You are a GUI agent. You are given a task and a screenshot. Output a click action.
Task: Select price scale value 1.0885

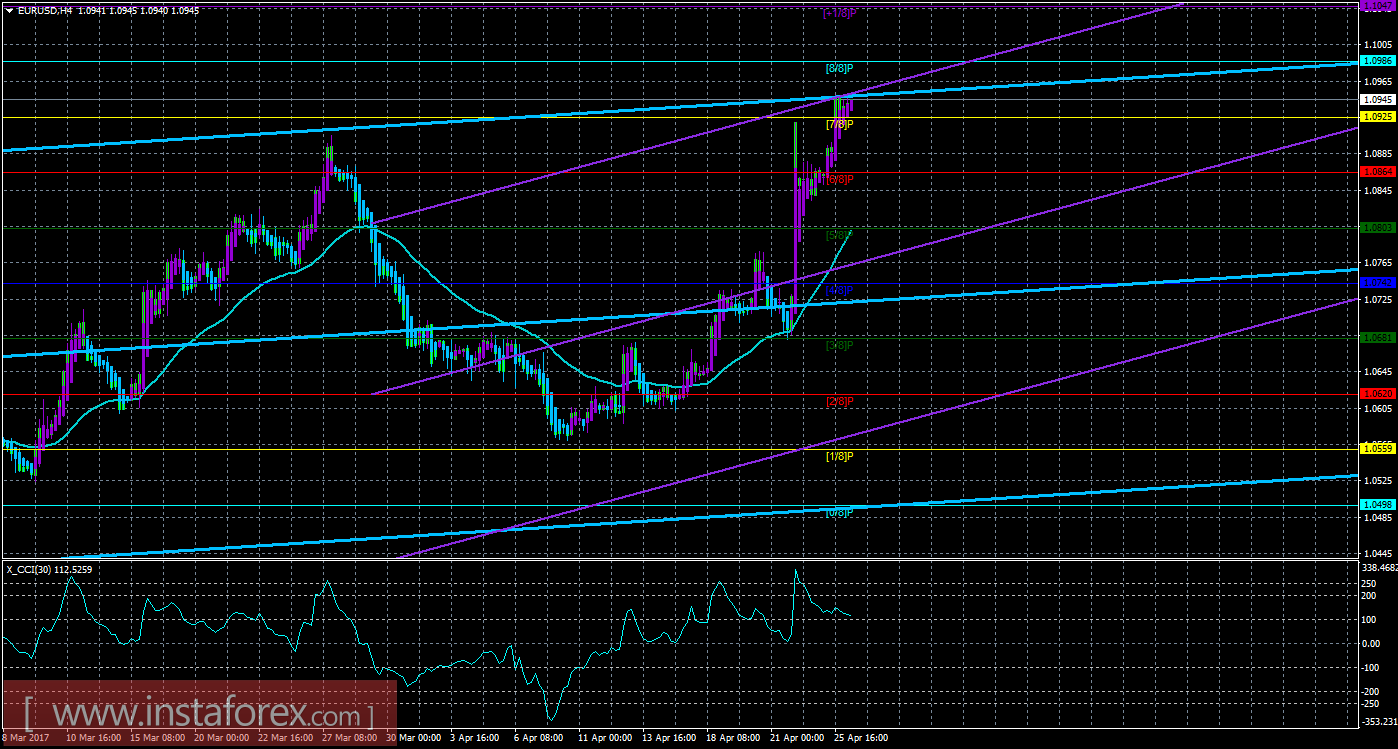1378,154
